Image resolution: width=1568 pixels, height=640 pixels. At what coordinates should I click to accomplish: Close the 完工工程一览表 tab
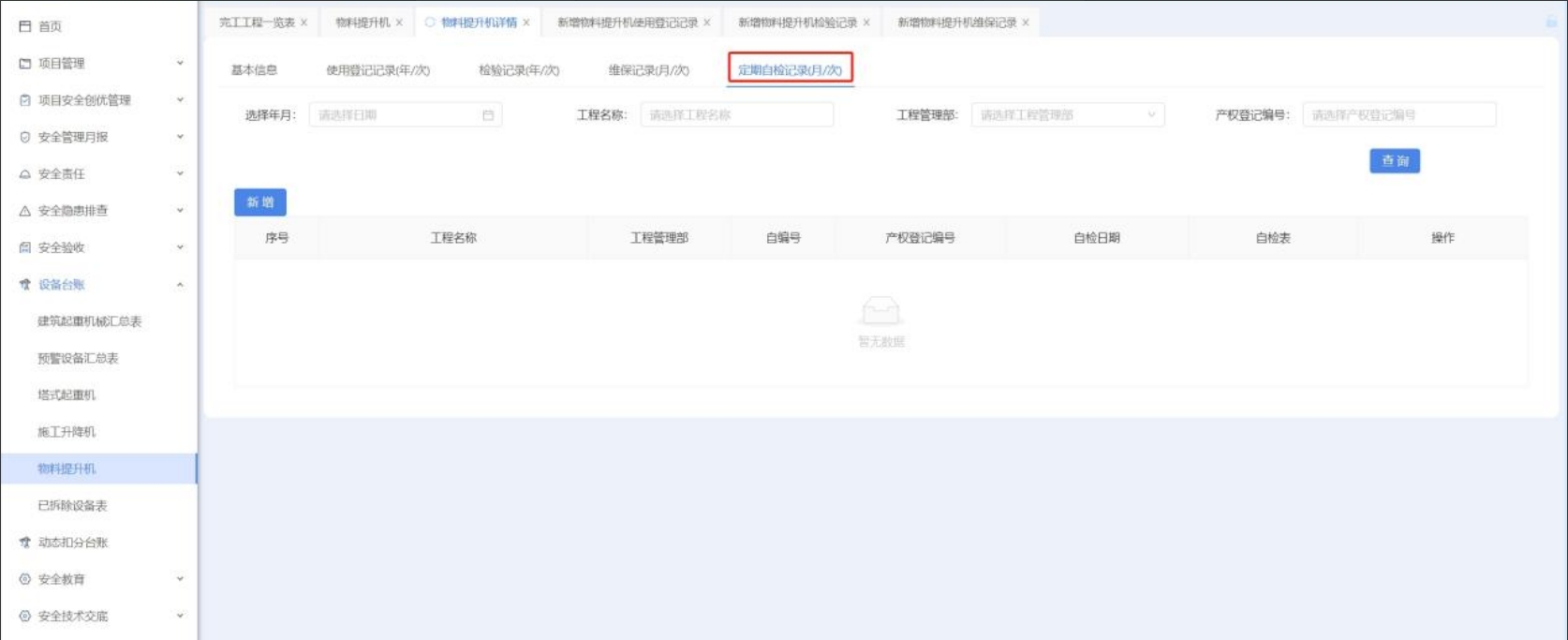(x=303, y=22)
